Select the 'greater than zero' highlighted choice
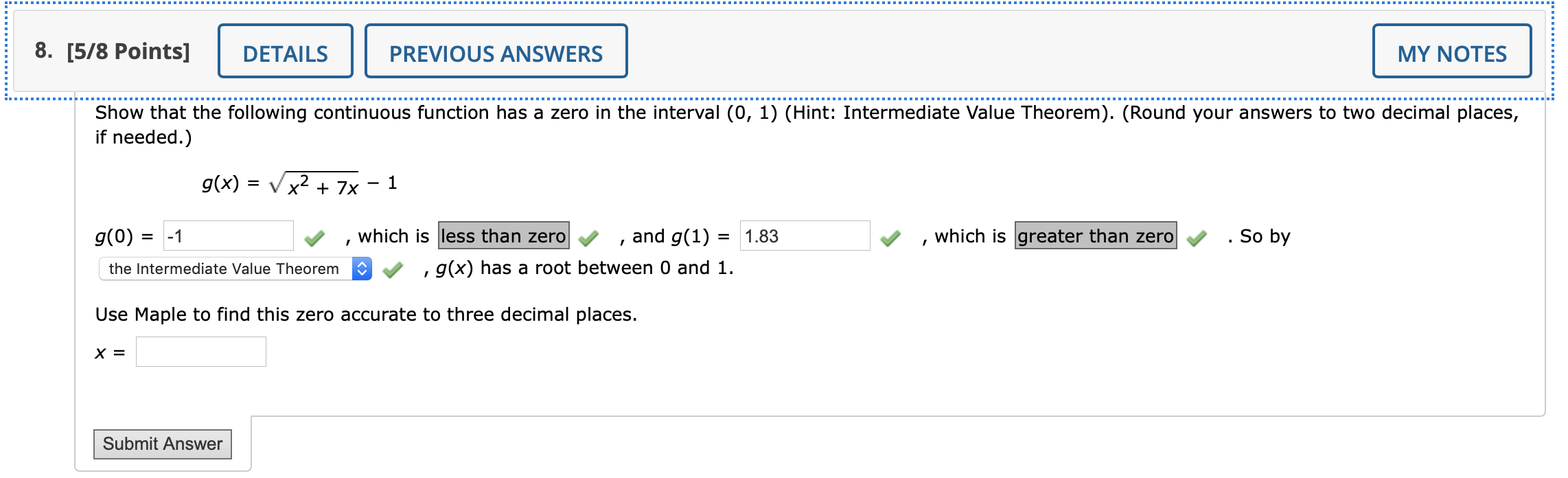The width and height of the screenshot is (1568, 478). coord(1096,236)
